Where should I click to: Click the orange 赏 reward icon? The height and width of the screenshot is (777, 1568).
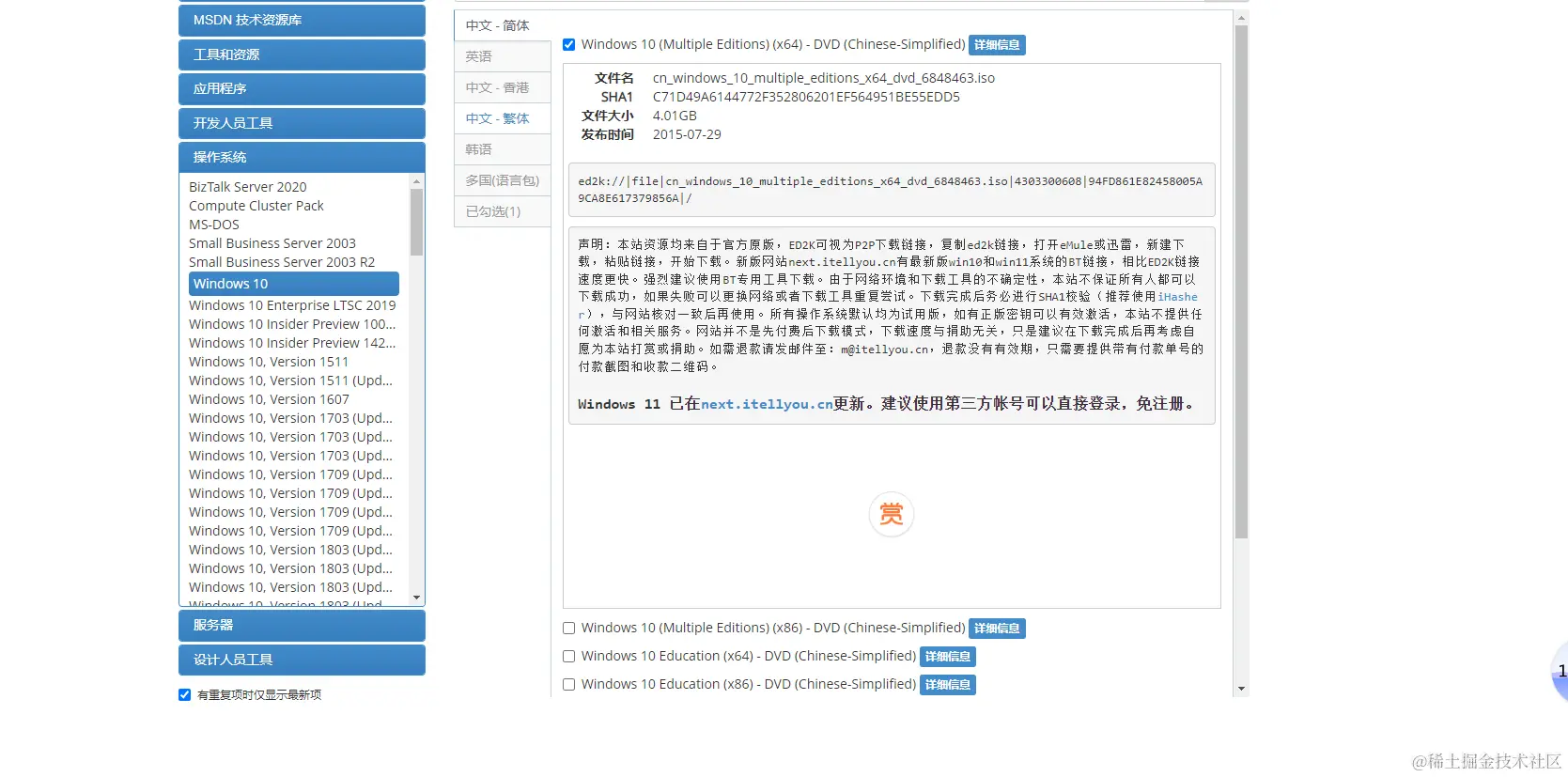pyautogui.click(x=891, y=514)
